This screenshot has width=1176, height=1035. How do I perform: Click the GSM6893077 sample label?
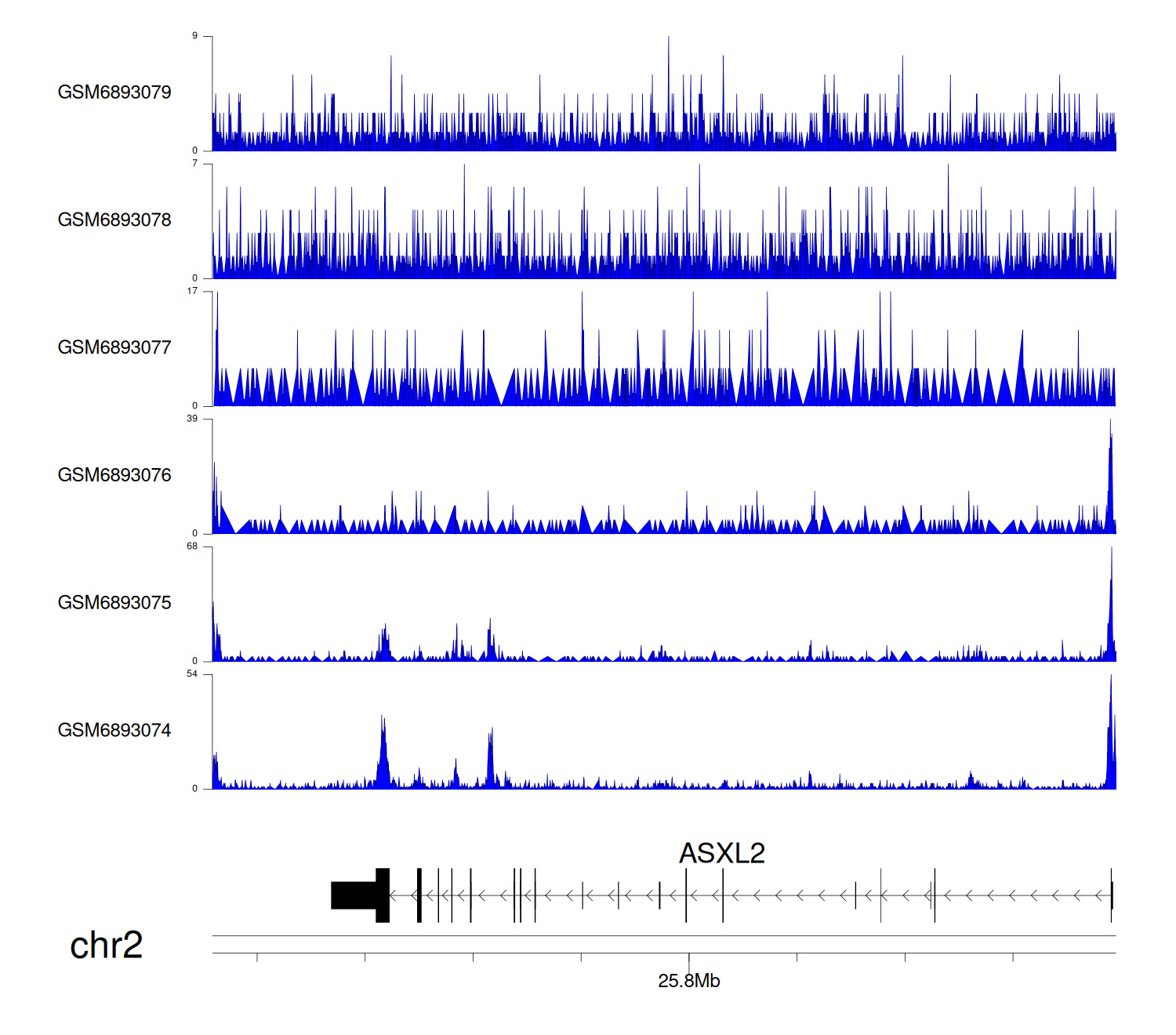coord(114,348)
